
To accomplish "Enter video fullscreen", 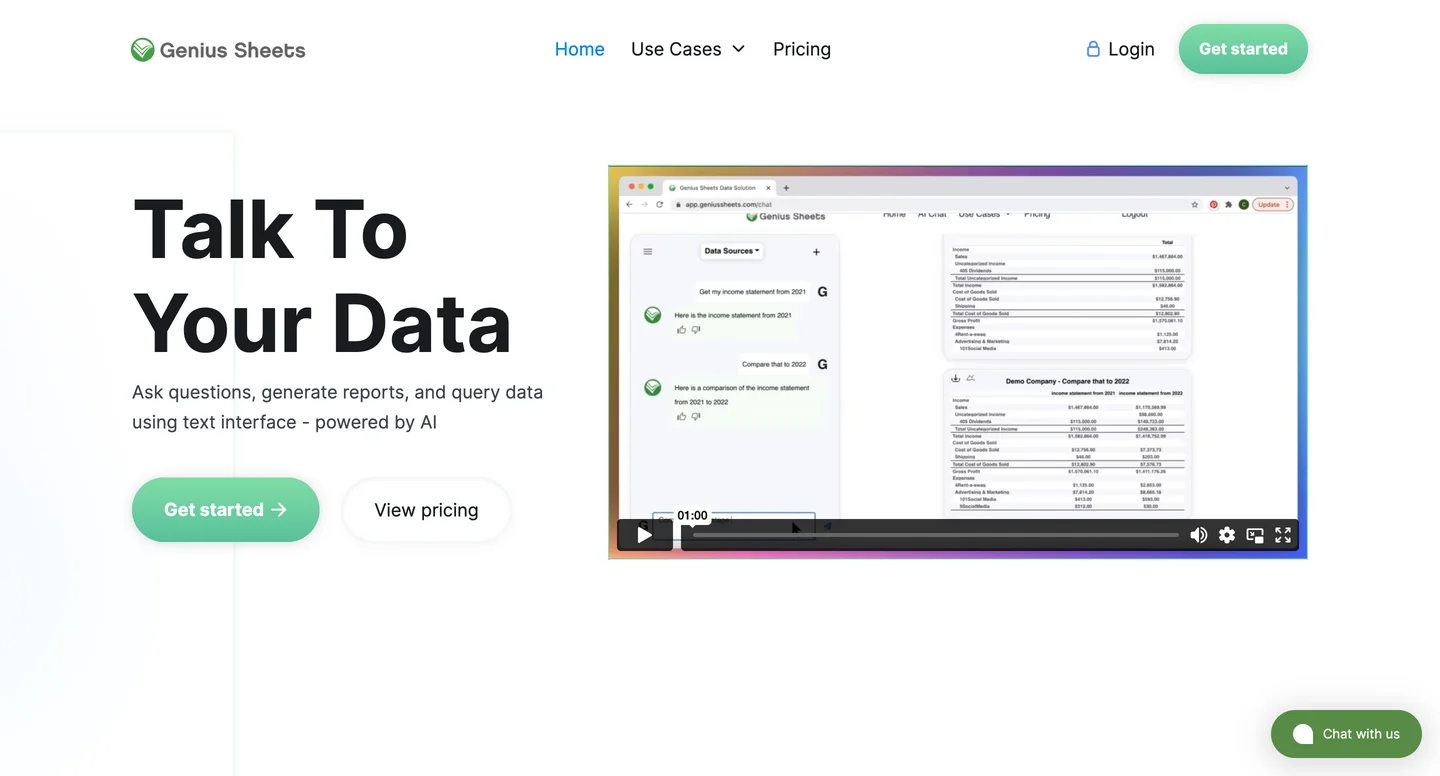I will click(1283, 535).
